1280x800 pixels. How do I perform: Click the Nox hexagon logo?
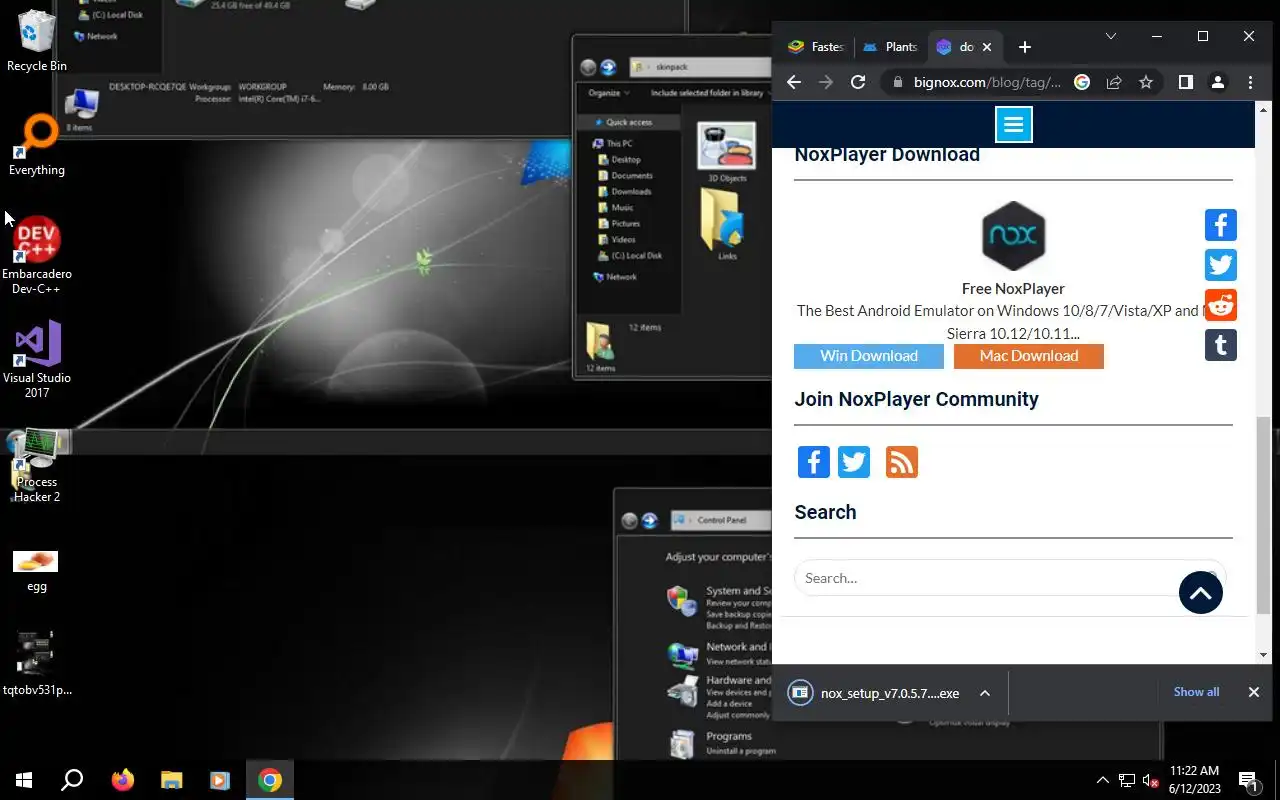pyautogui.click(x=1013, y=236)
